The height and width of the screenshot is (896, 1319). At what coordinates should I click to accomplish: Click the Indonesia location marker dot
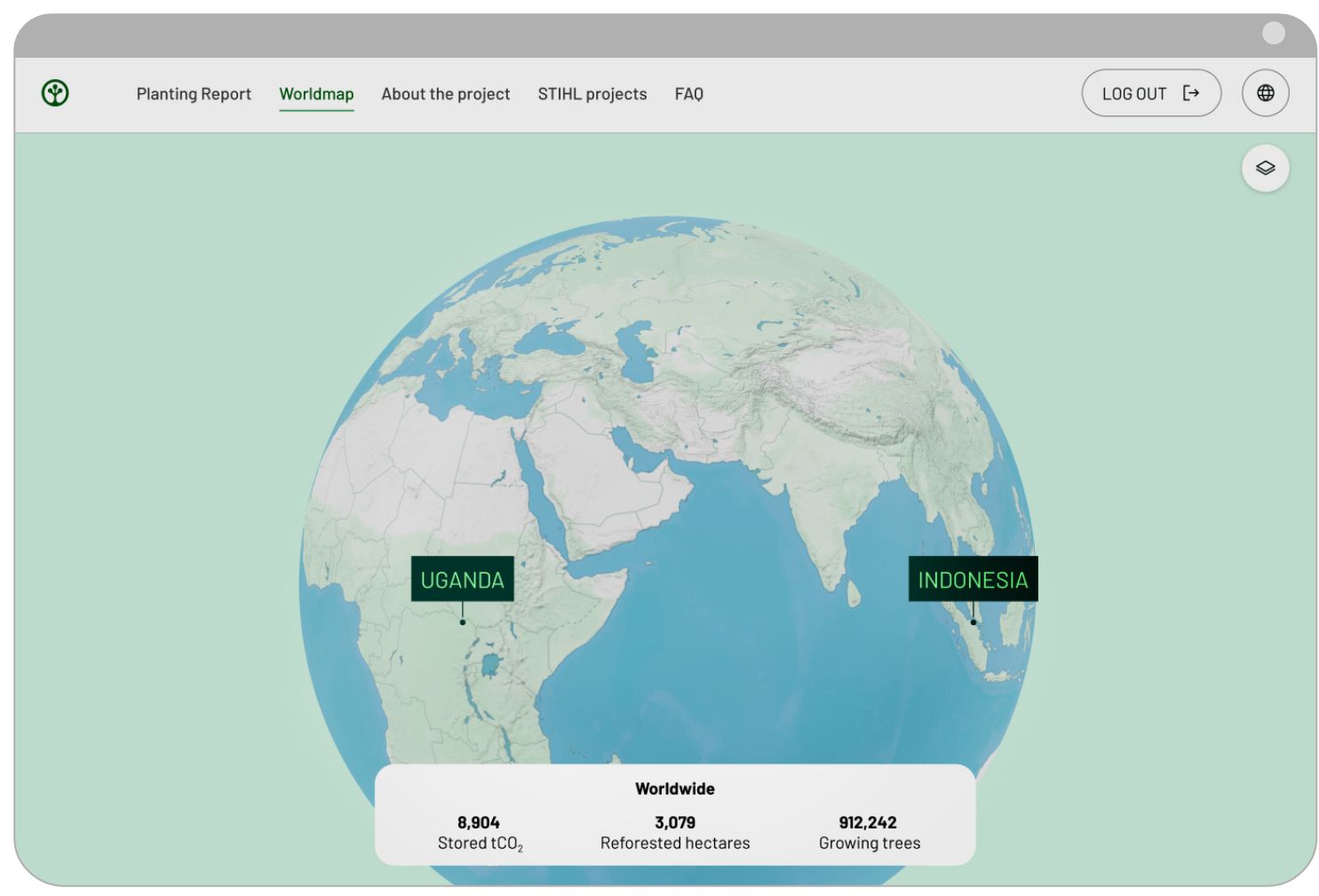click(973, 622)
